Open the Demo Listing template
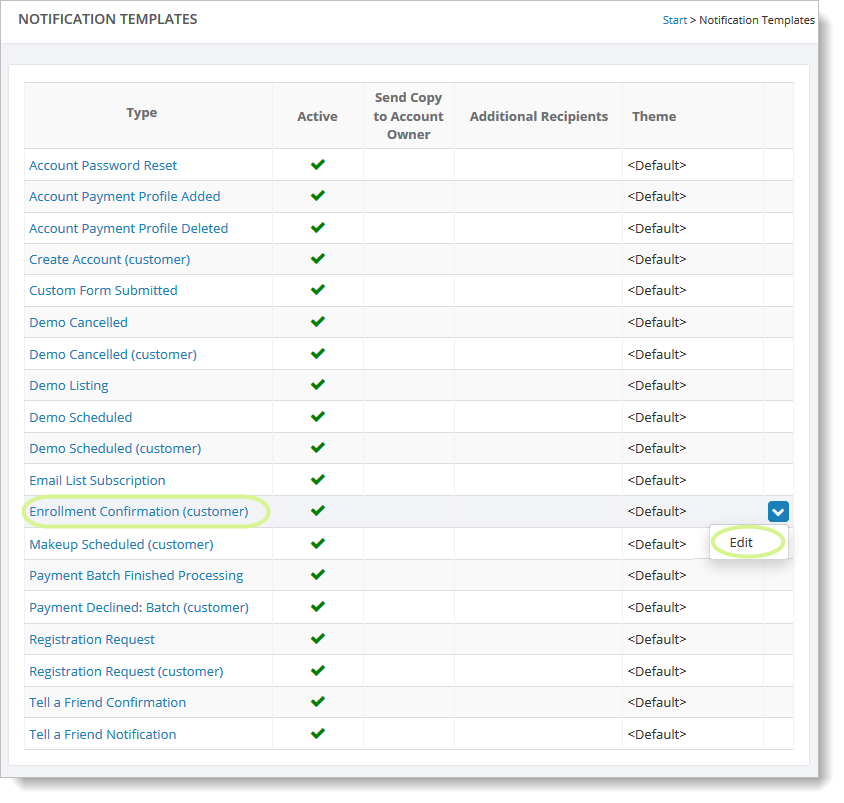Image resolution: width=844 pixels, height=803 pixels. point(68,385)
